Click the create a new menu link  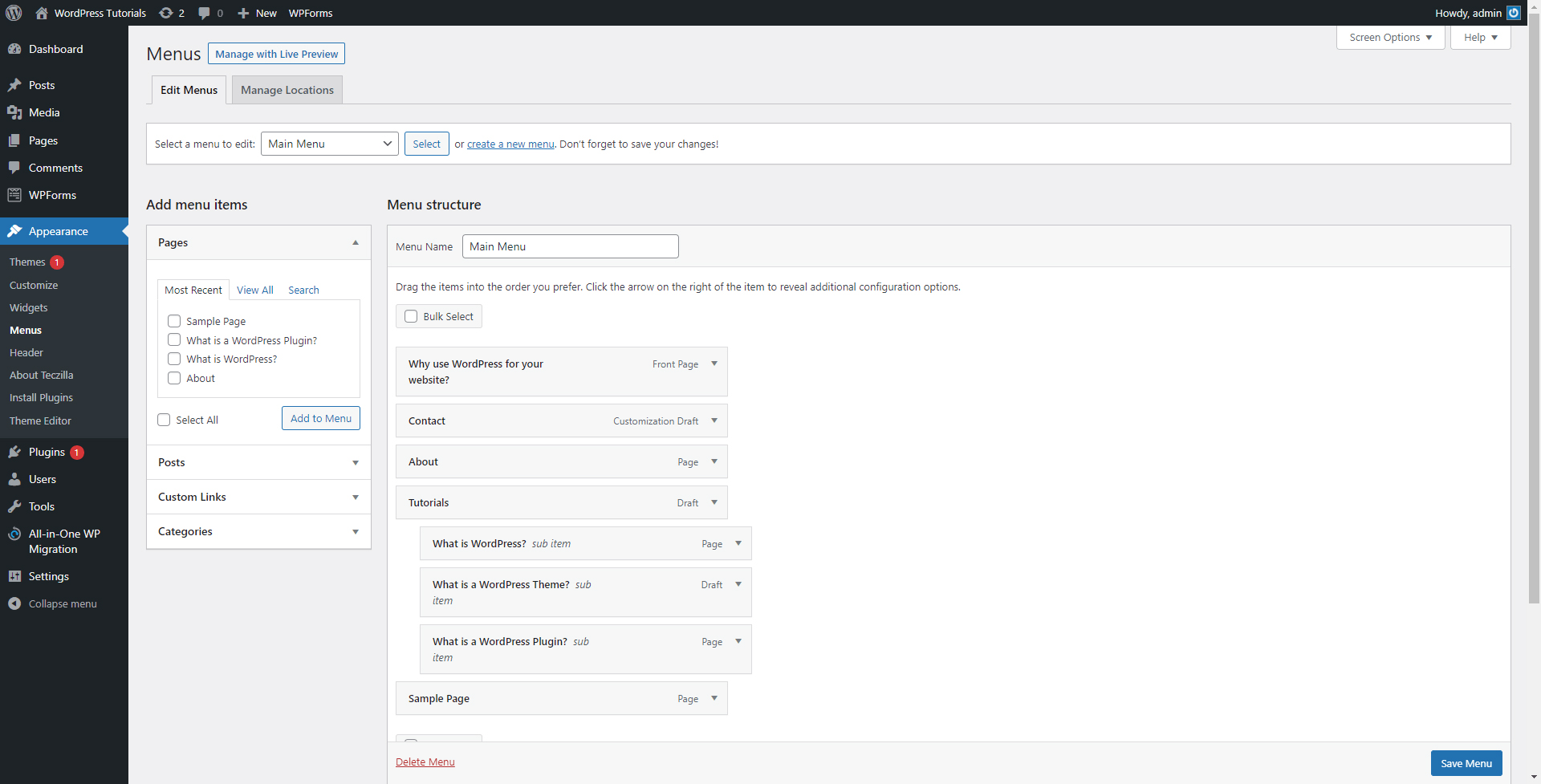[510, 144]
